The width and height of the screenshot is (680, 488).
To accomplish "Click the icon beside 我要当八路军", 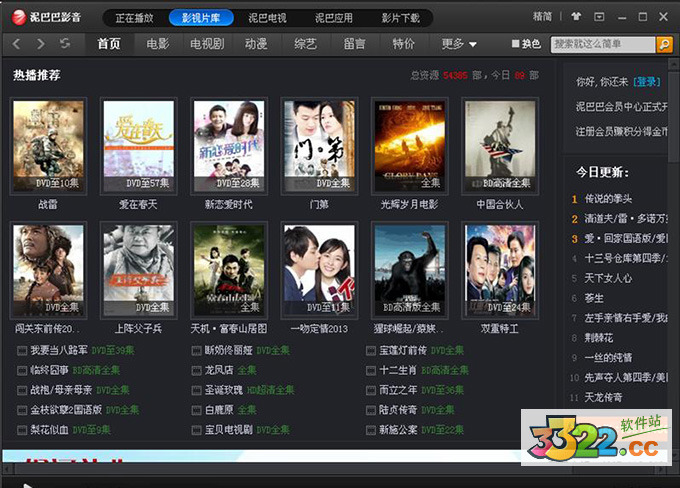I will pyautogui.click(x=22, y=350).
